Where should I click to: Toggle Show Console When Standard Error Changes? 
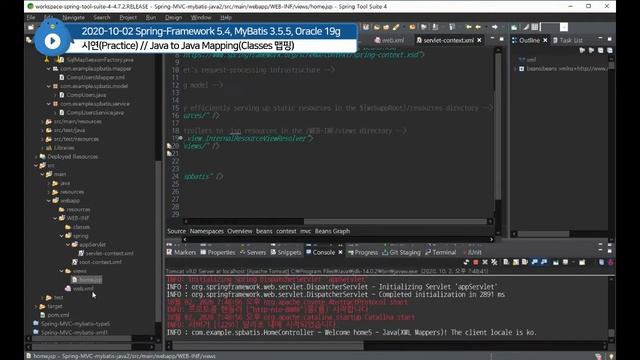pos(544,262)
